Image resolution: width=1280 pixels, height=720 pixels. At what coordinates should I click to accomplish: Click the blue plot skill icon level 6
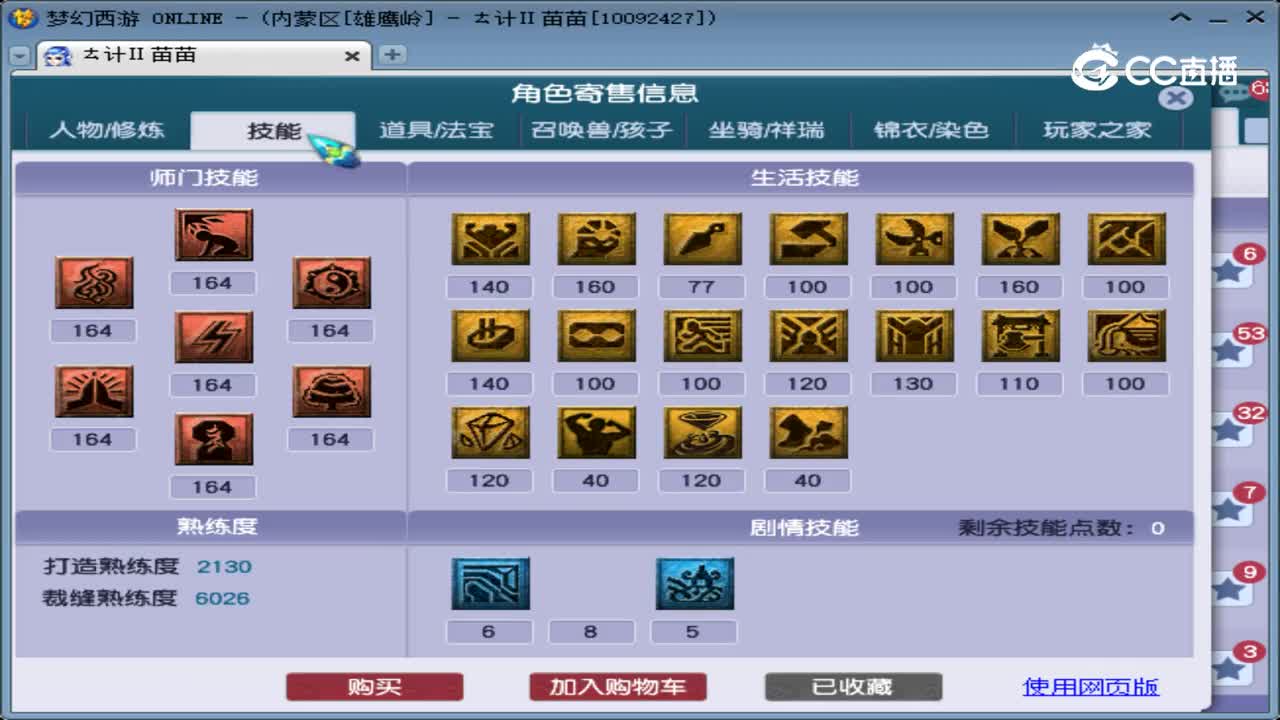(x=490, y=584)
